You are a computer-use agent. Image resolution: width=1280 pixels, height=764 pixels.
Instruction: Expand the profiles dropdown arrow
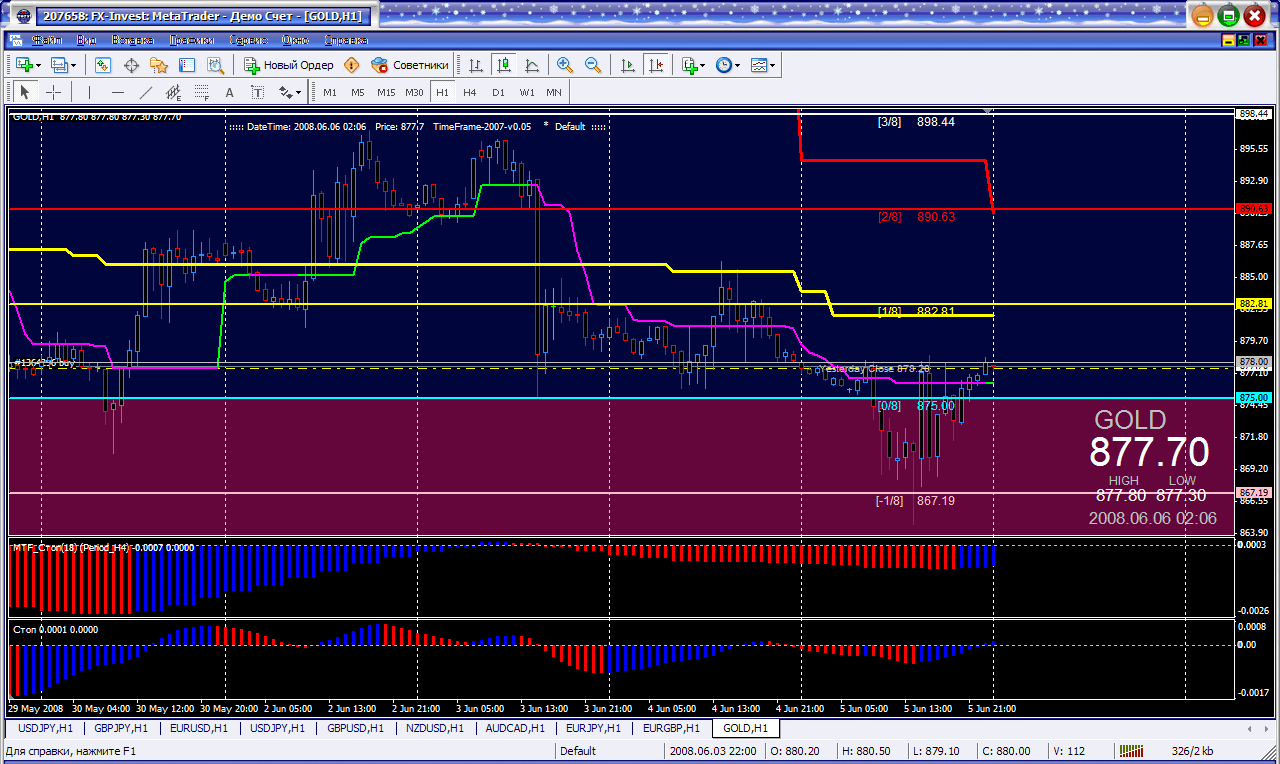74,65
